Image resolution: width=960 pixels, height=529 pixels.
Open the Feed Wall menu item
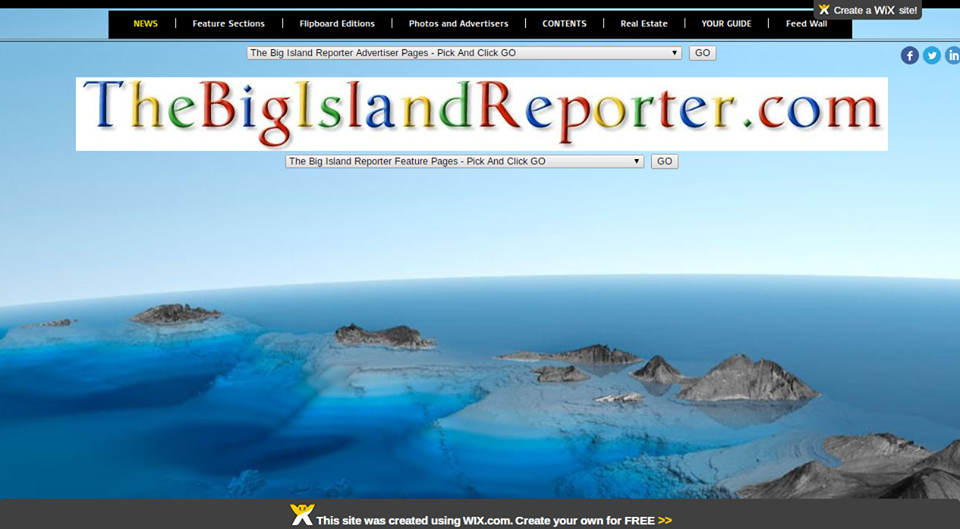point(806,24)
